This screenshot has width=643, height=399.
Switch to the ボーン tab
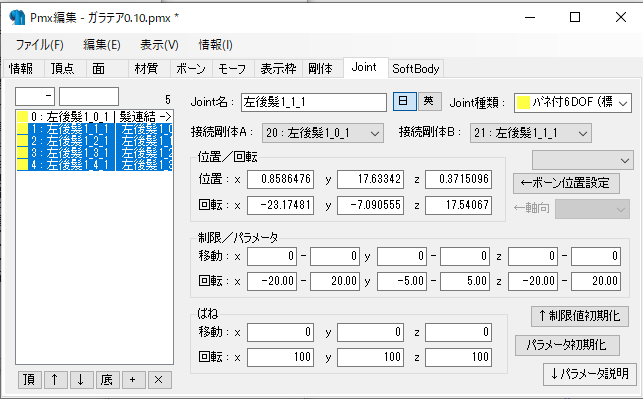[x=191, y=68]
